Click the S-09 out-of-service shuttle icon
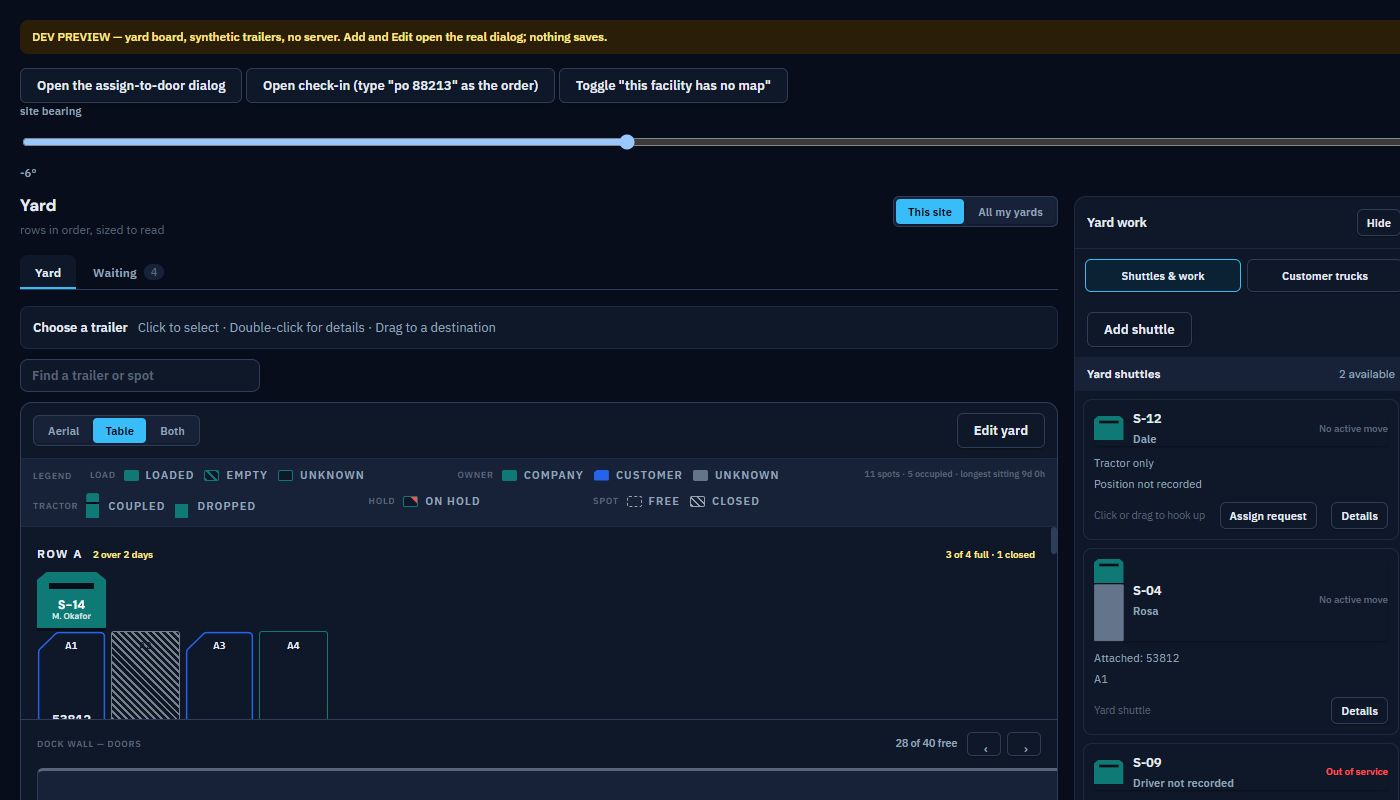Image resolution: width=1400 pixels, height=800 pixels. click(1109, 772)
